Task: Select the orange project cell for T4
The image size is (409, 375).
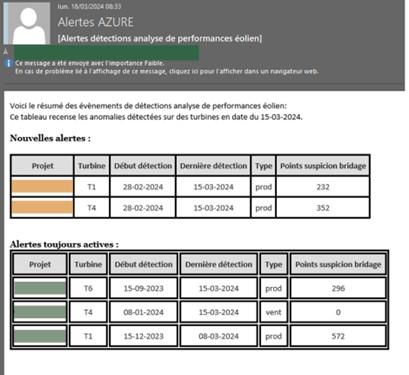Action: click(42, 207)
